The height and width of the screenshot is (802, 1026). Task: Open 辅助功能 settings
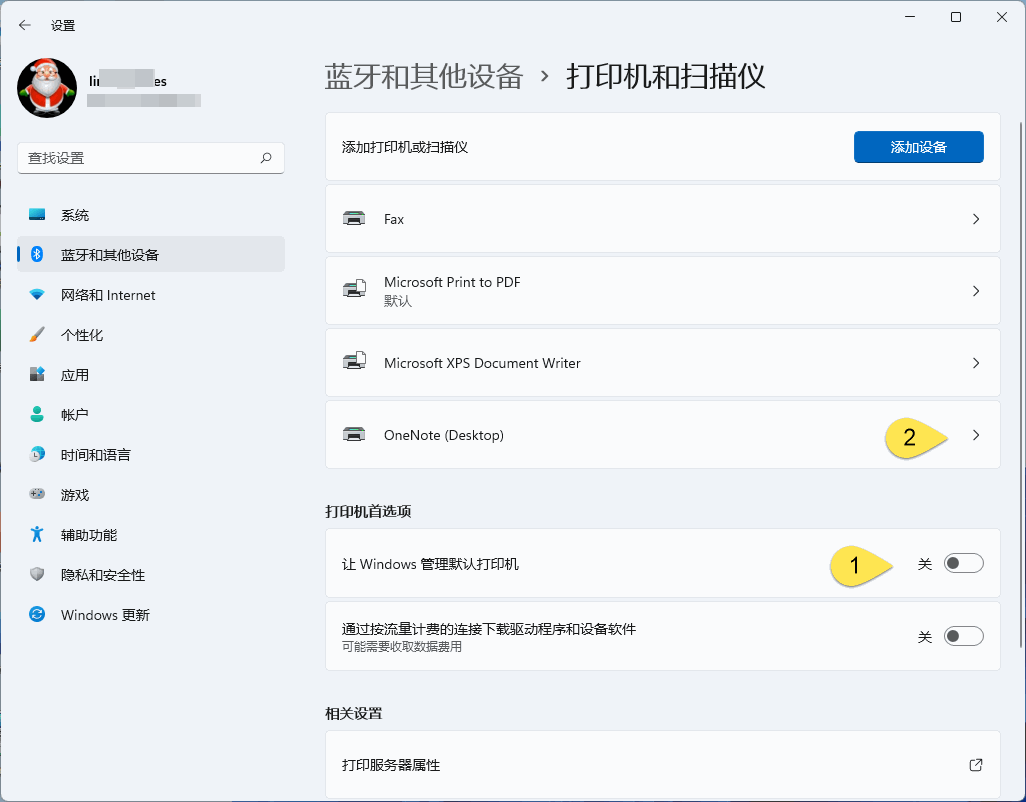pyautogui.click(x=151, y=534)
